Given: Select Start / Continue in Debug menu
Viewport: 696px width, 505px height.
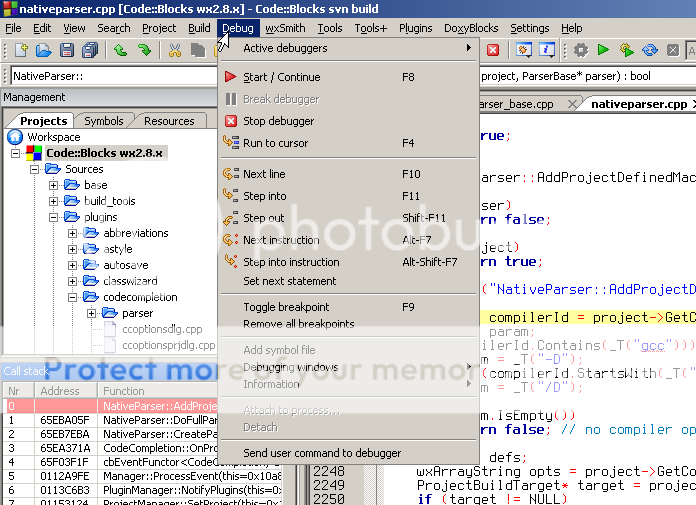Looking at the screenshot, I should [349, 77].
